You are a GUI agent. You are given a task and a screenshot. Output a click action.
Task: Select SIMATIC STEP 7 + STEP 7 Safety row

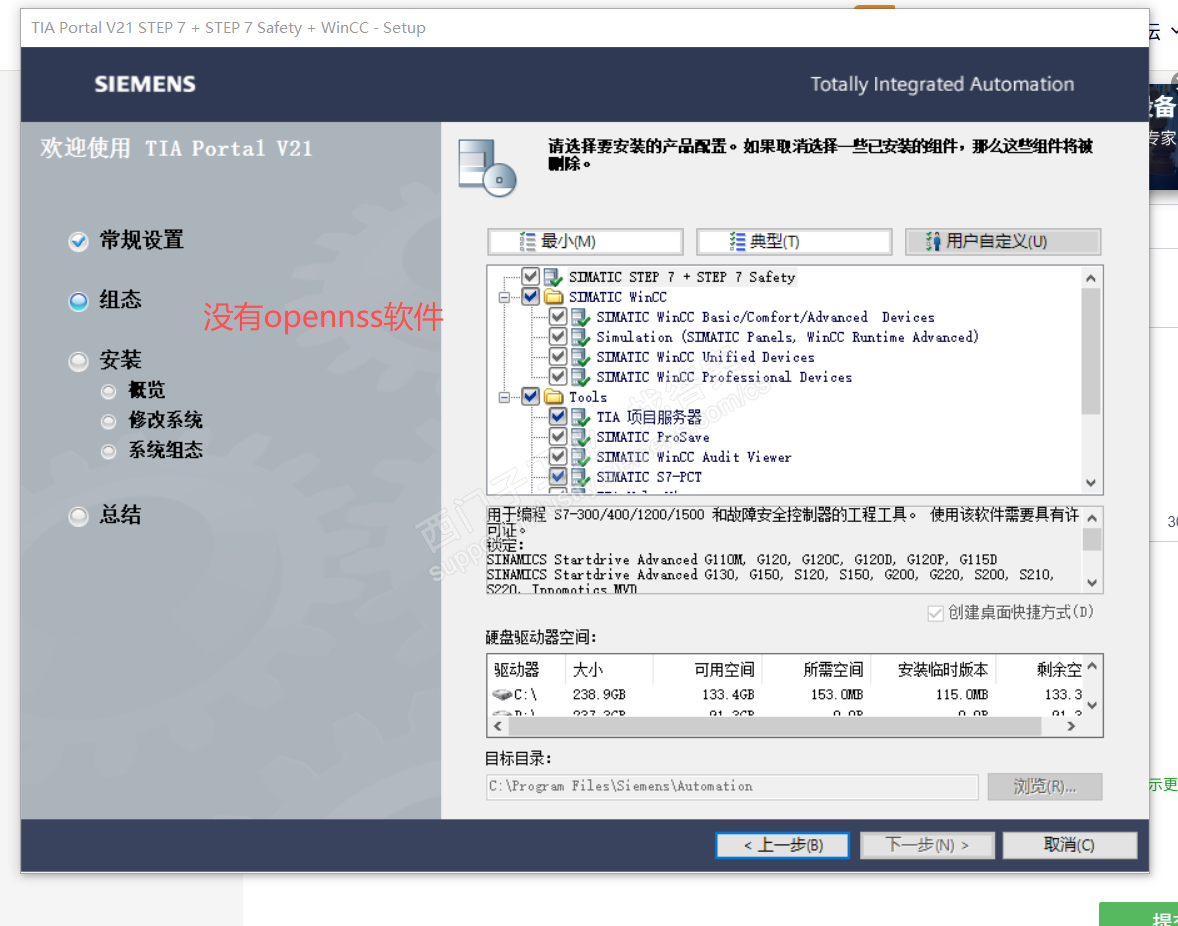point(681,277)
